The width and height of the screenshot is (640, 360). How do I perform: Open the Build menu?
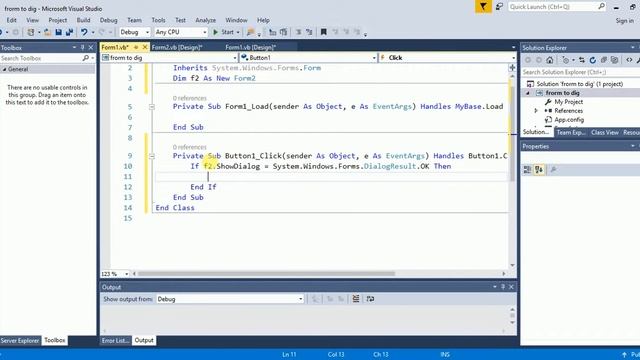pos(83,20)
